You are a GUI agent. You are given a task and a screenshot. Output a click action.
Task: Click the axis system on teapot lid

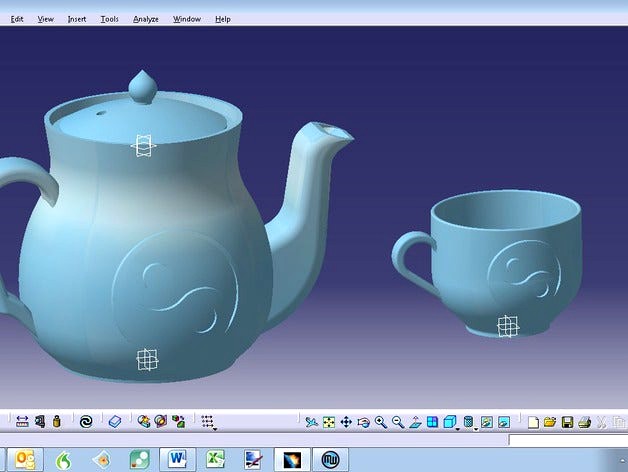tap(143, 146)
